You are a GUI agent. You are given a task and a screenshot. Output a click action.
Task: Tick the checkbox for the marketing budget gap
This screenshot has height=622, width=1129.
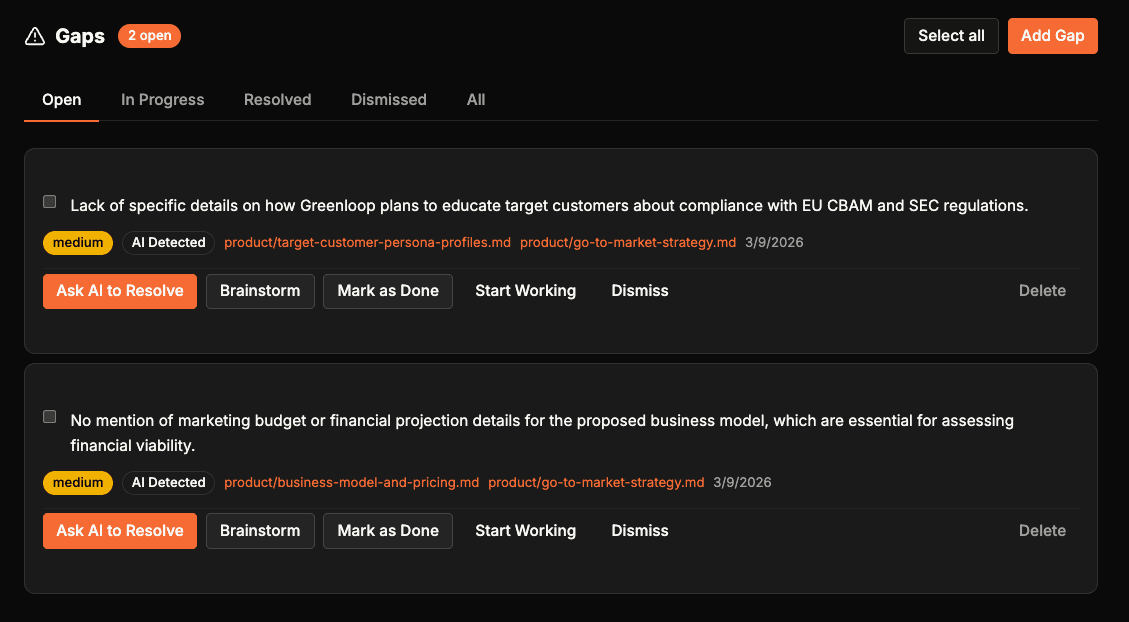[x=50, y=417]
